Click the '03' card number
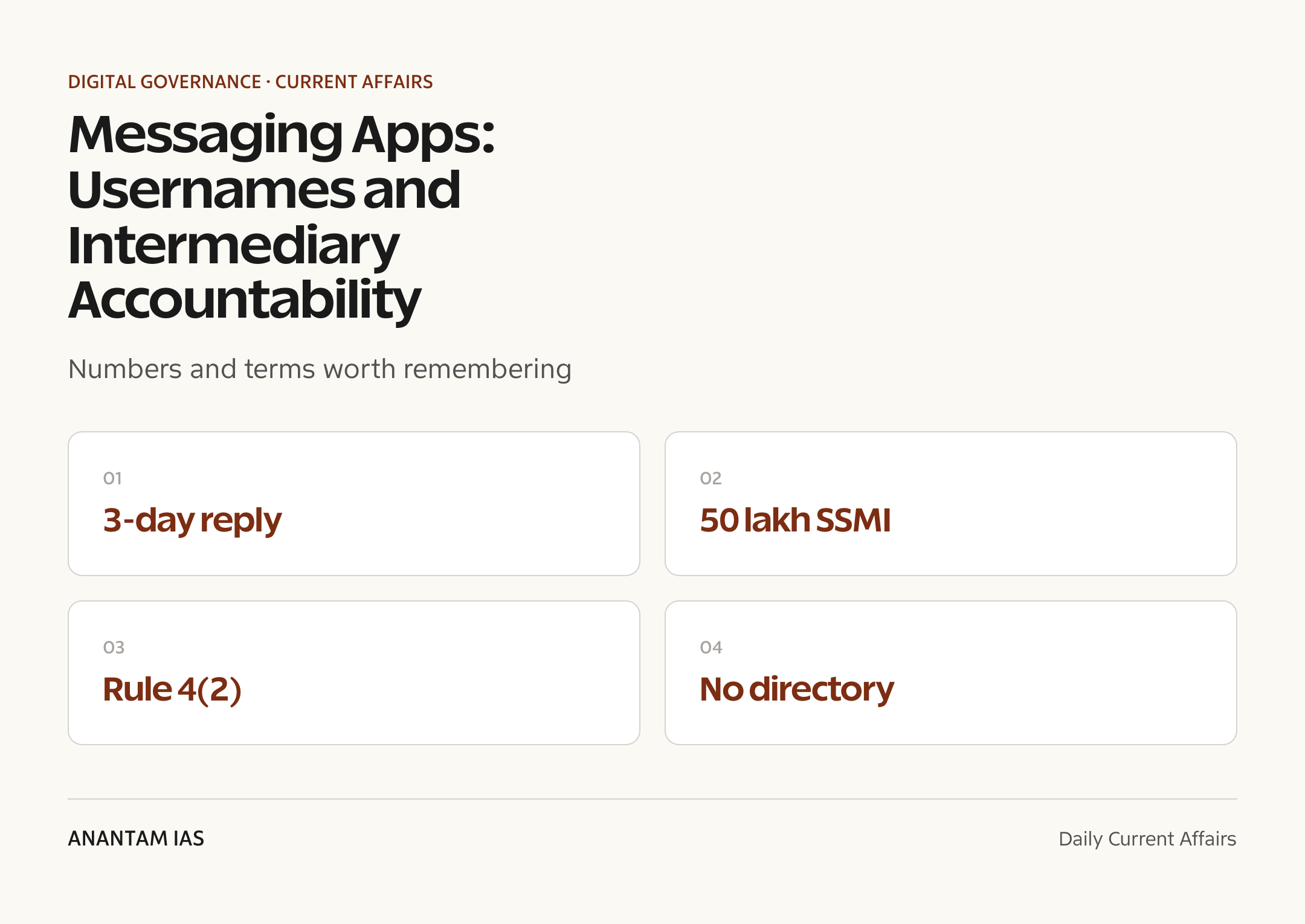This screenshot has height=924, width=1305. pos(114,647)
